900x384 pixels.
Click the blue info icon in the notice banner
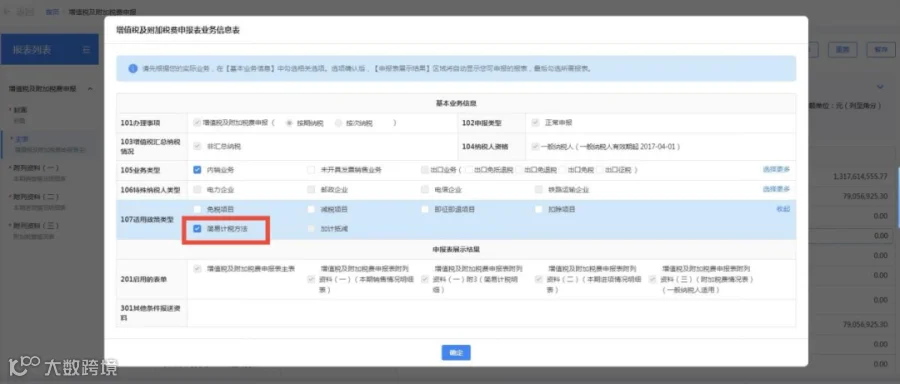pyautogui.click(x=133, y=68)
